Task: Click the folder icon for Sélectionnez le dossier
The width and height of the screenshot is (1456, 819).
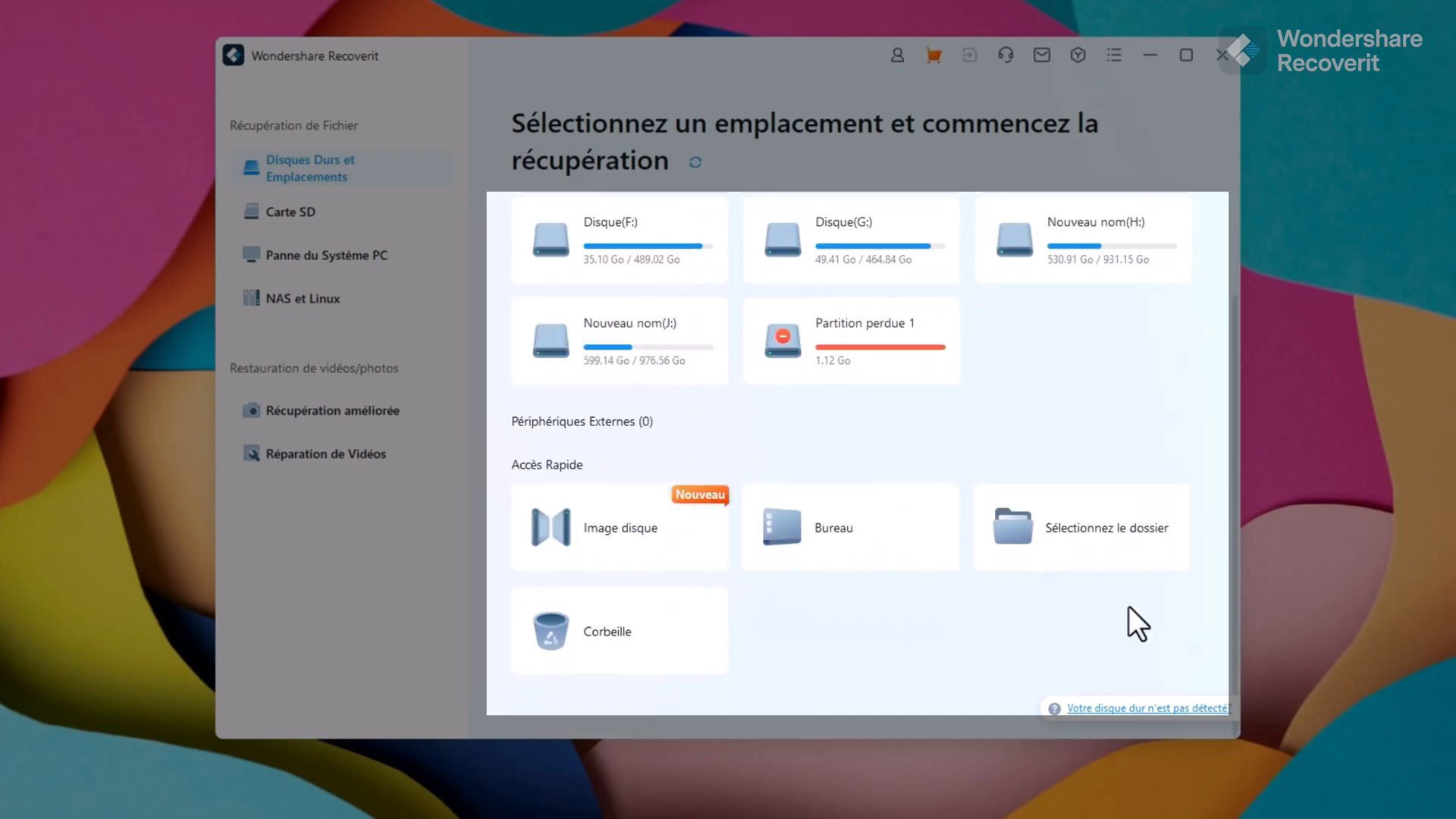Action: [1013, 526]
